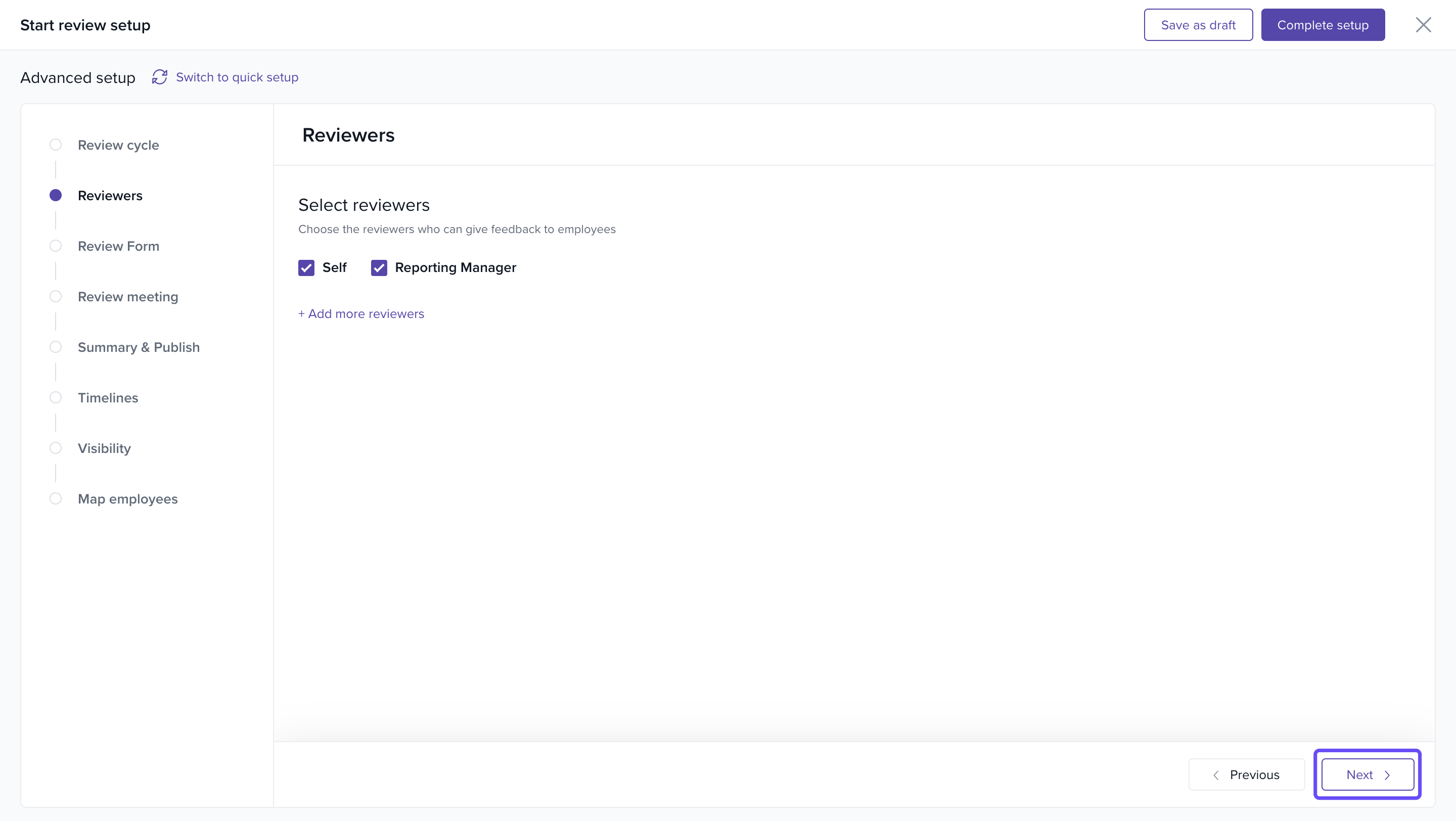Click the Reporting Manager label
The image size is (1456, 821).
tap(455, 267)
